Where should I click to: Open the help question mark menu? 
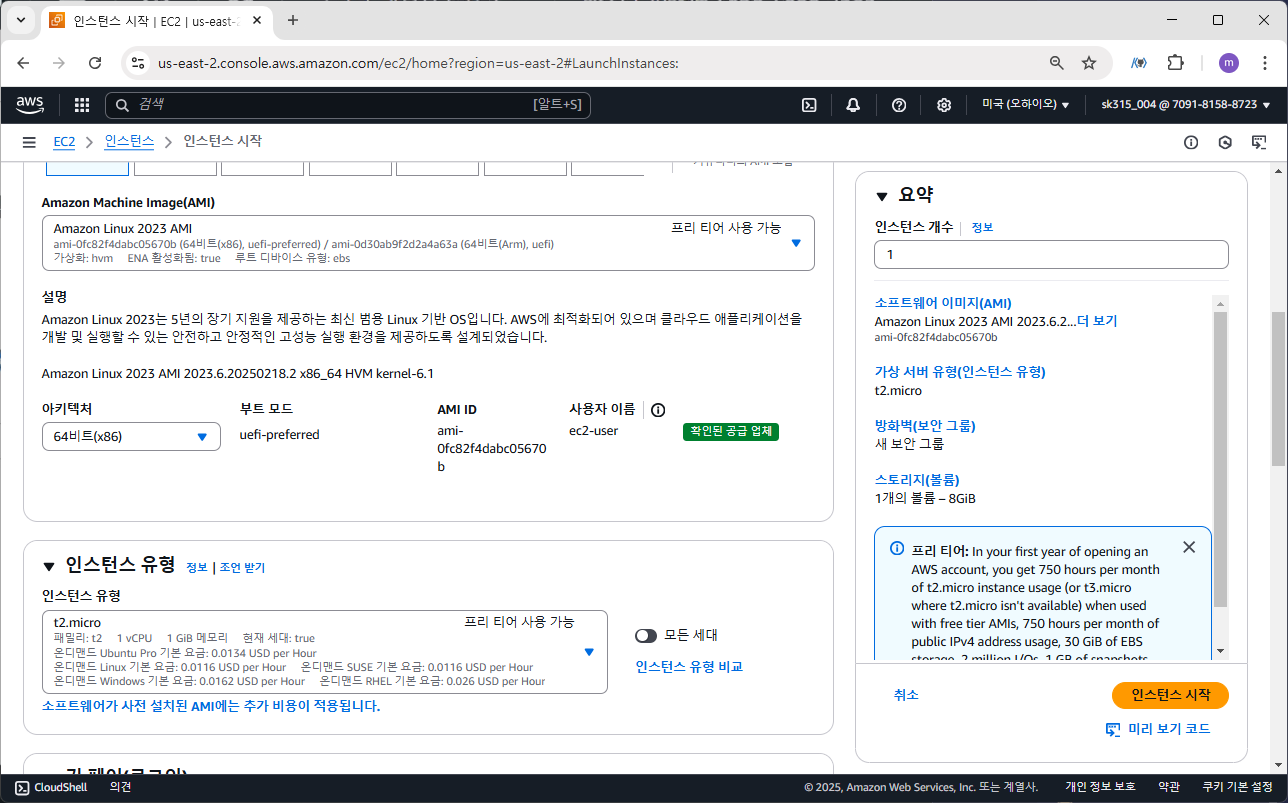(x=899, y=105)
